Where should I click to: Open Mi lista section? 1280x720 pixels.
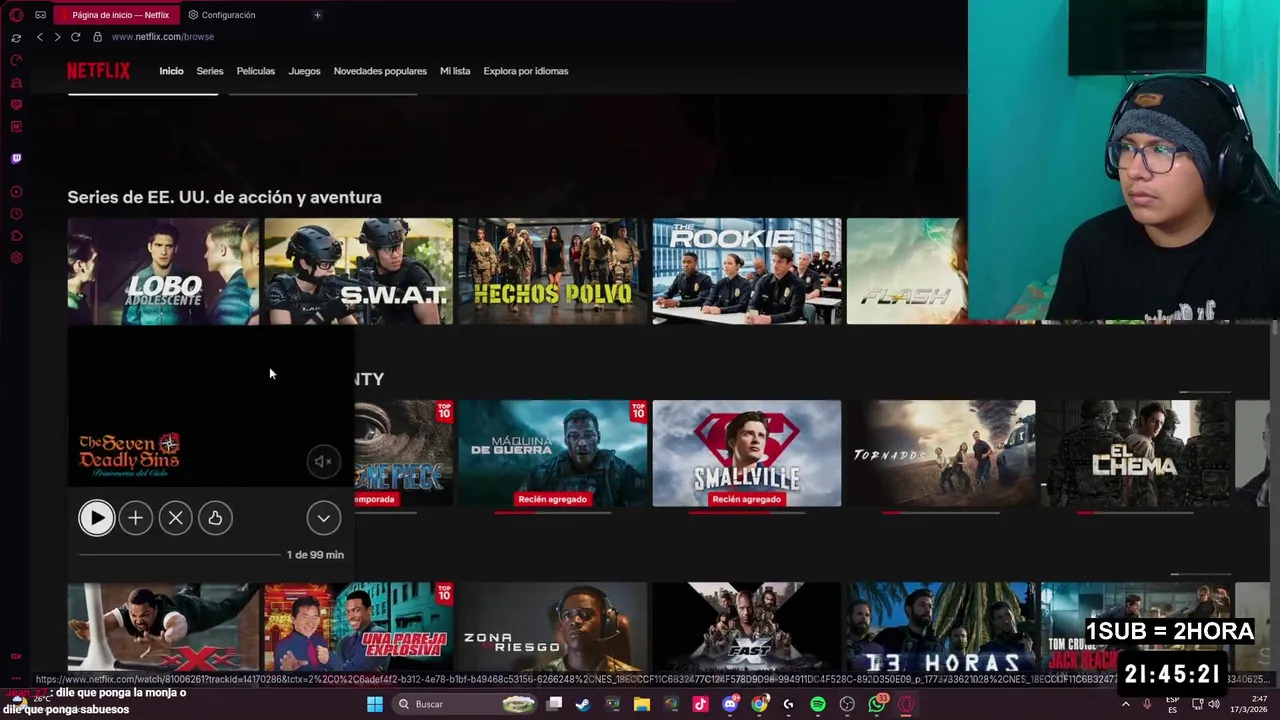[455, 71]
